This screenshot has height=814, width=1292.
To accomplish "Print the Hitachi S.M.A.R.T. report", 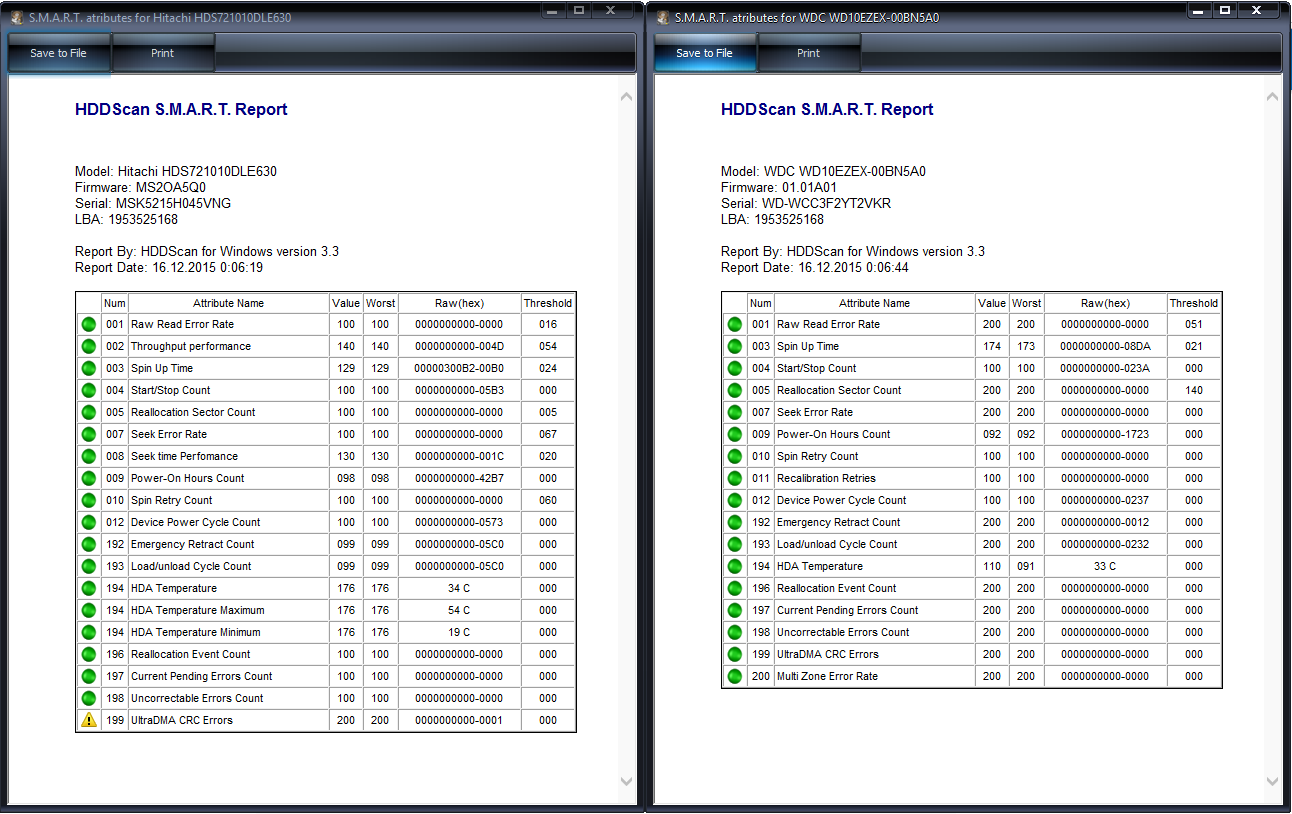I will click(163, 53).
